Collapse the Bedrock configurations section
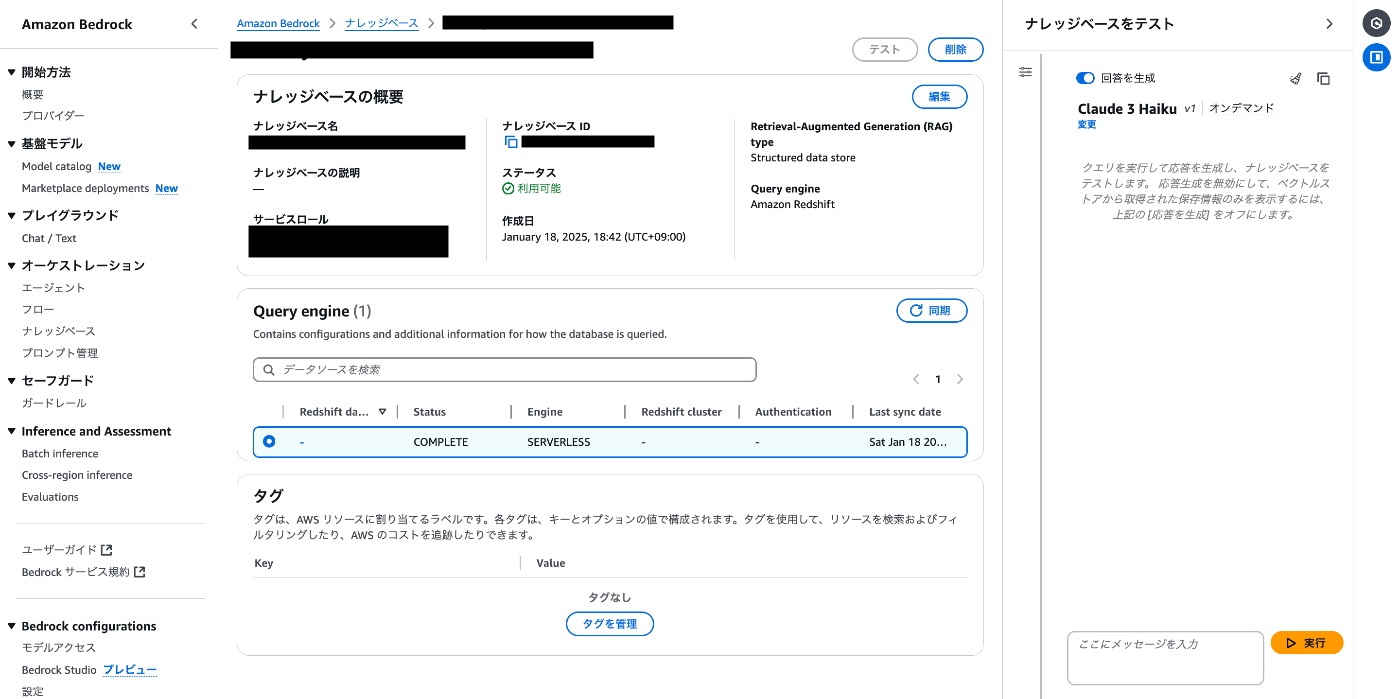This screenshot has height=699, width=1400. 12,626
